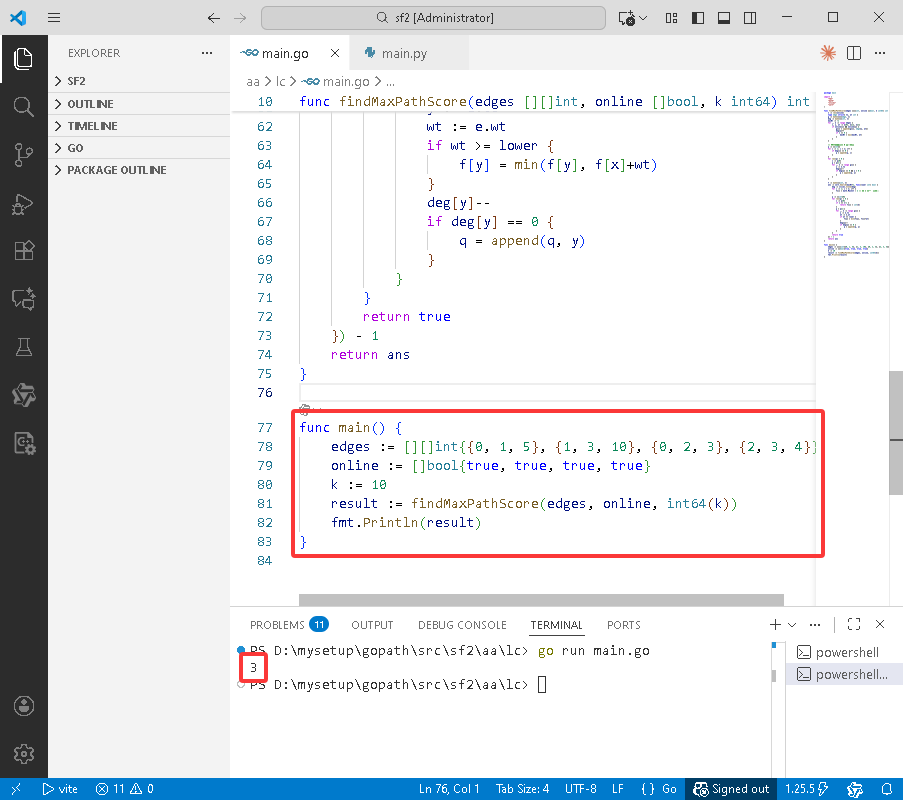Open the Source Control view
903x800 pixels.
pos(23,154)
